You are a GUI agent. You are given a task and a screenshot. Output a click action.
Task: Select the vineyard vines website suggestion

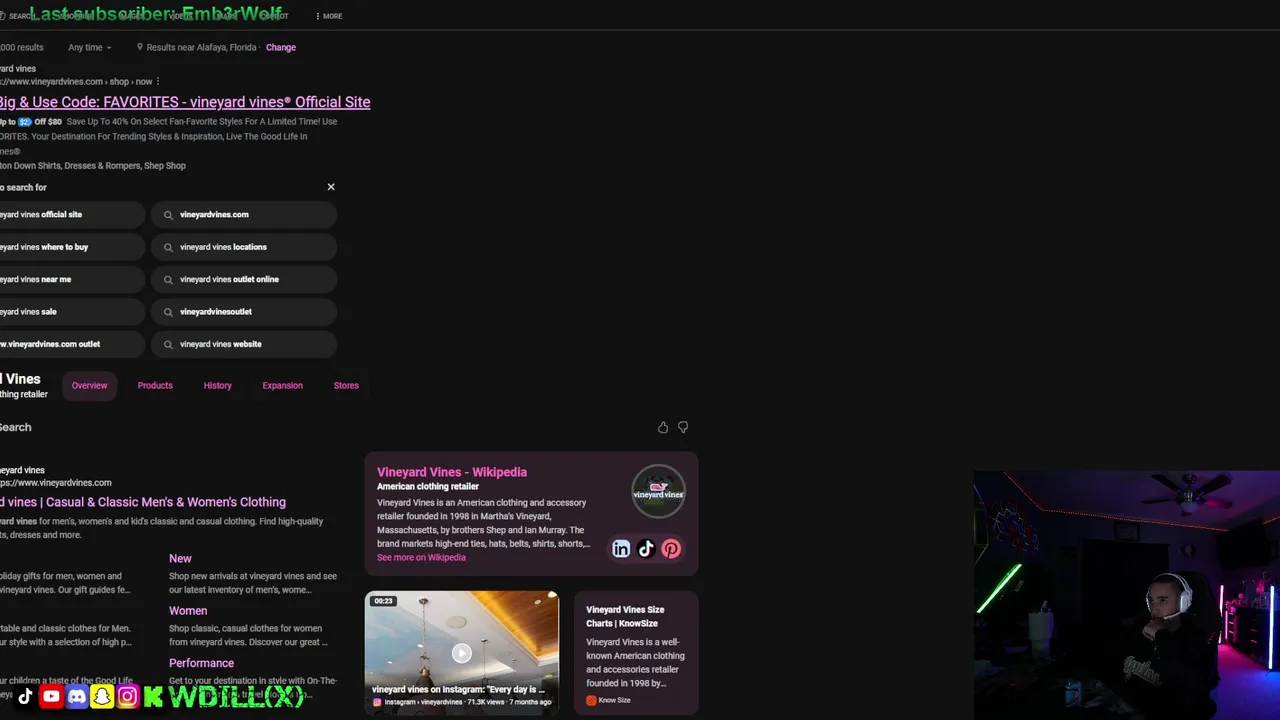244,344
